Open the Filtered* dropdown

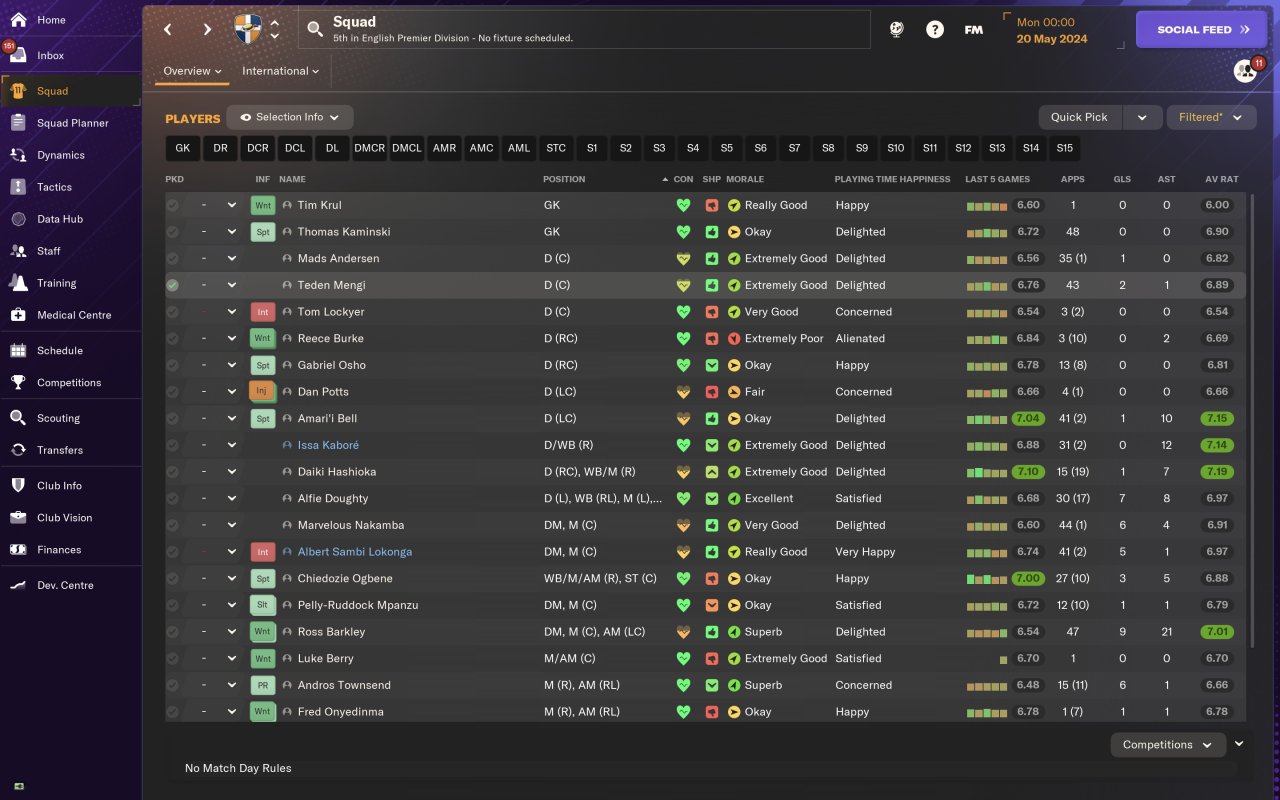[1211, 117]
